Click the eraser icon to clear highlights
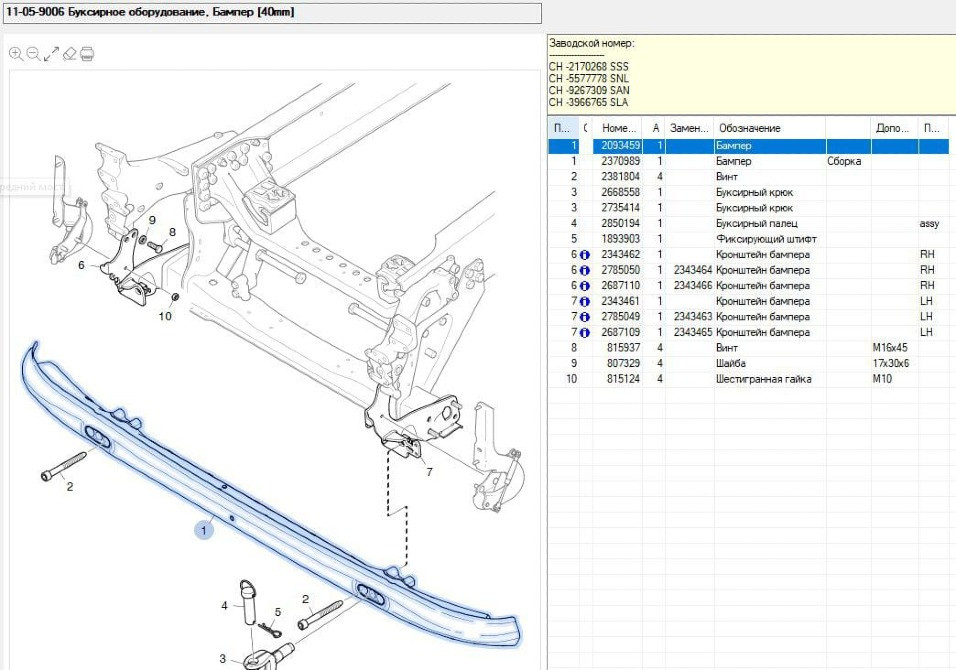956x670 pixels. point(69,53)
